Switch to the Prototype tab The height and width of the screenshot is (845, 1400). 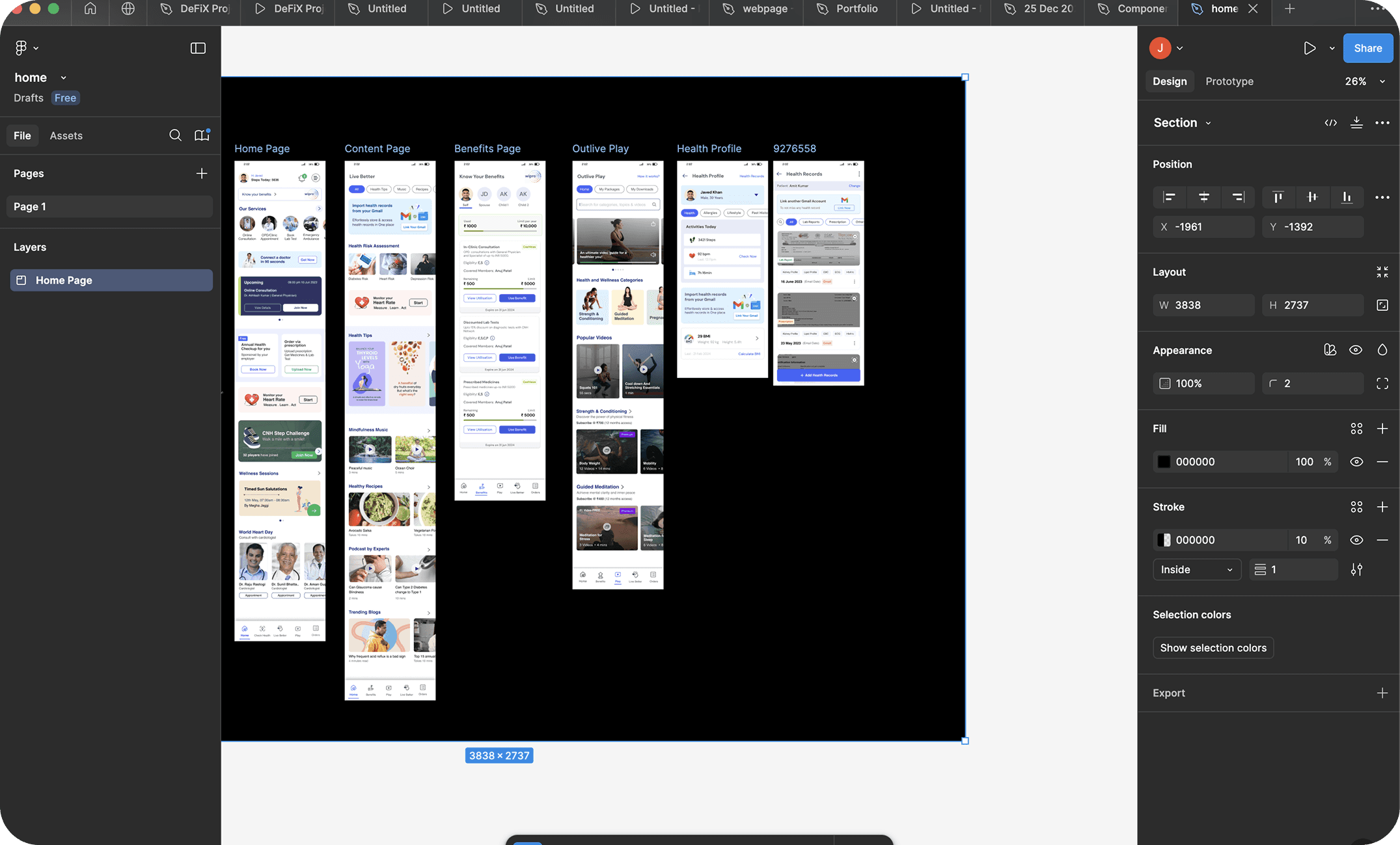(1229, 81)
